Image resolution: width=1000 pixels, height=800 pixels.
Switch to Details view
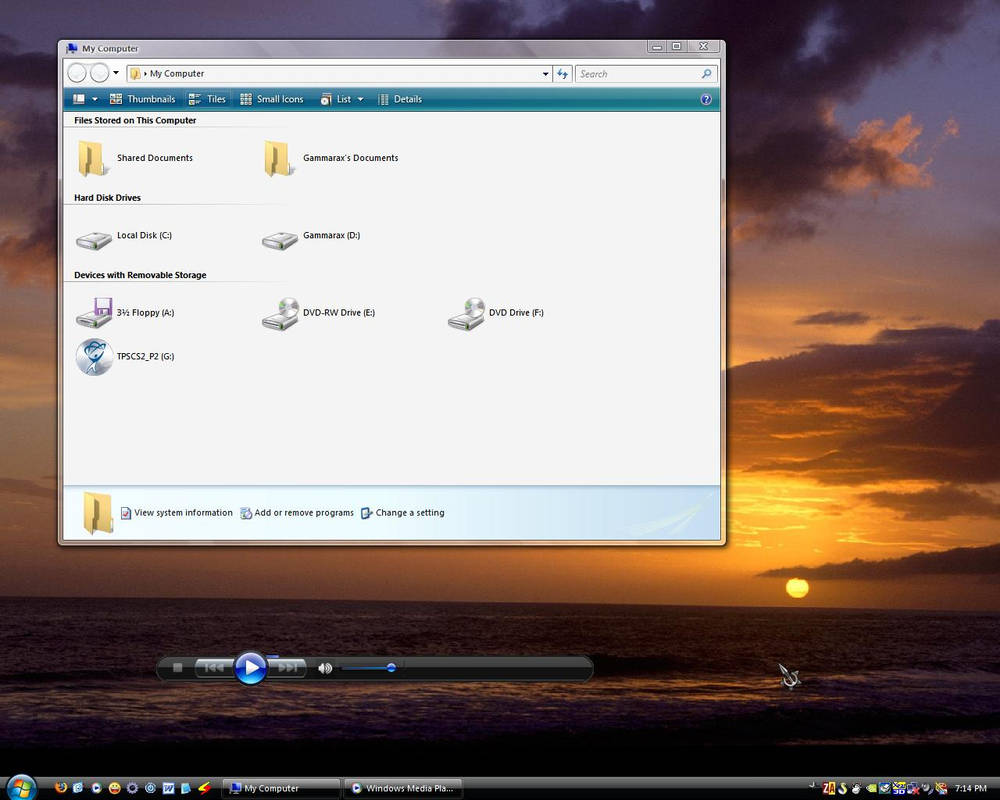click(400, 99)
